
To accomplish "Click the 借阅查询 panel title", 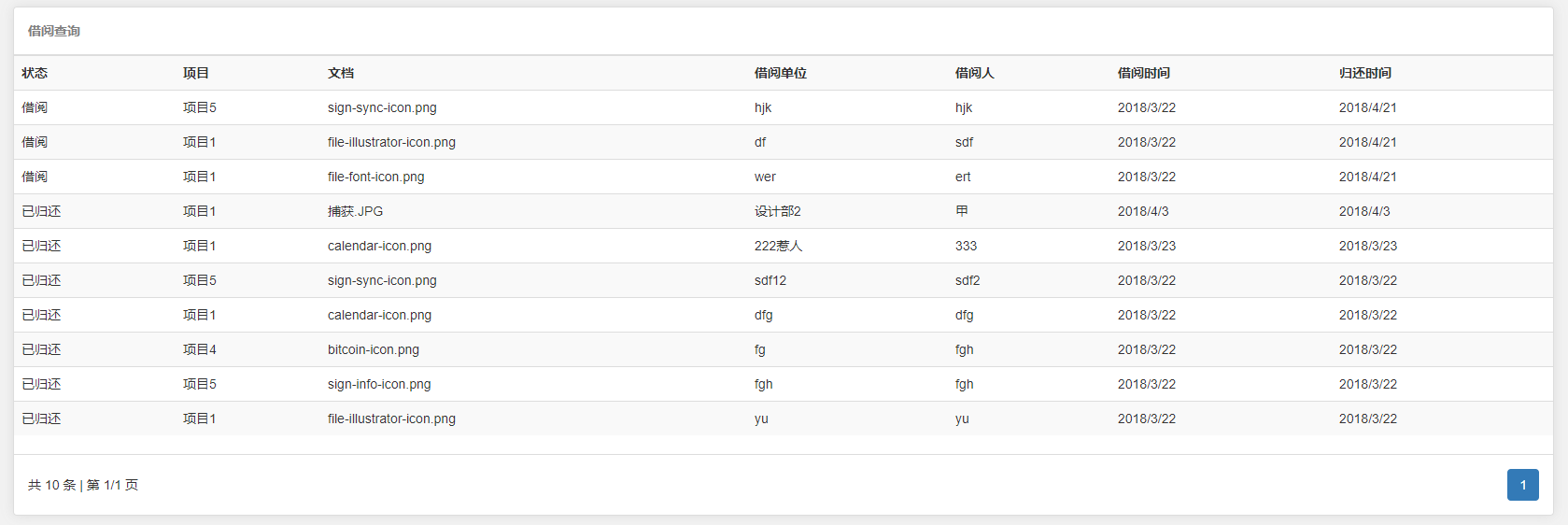I will coord(53,31).
